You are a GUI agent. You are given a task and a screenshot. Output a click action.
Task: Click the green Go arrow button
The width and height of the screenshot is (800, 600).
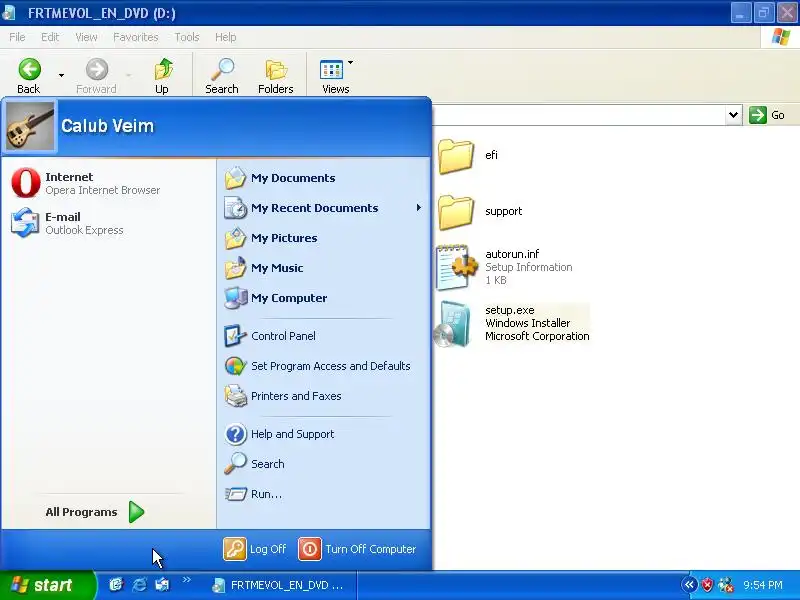coord(758,115)
